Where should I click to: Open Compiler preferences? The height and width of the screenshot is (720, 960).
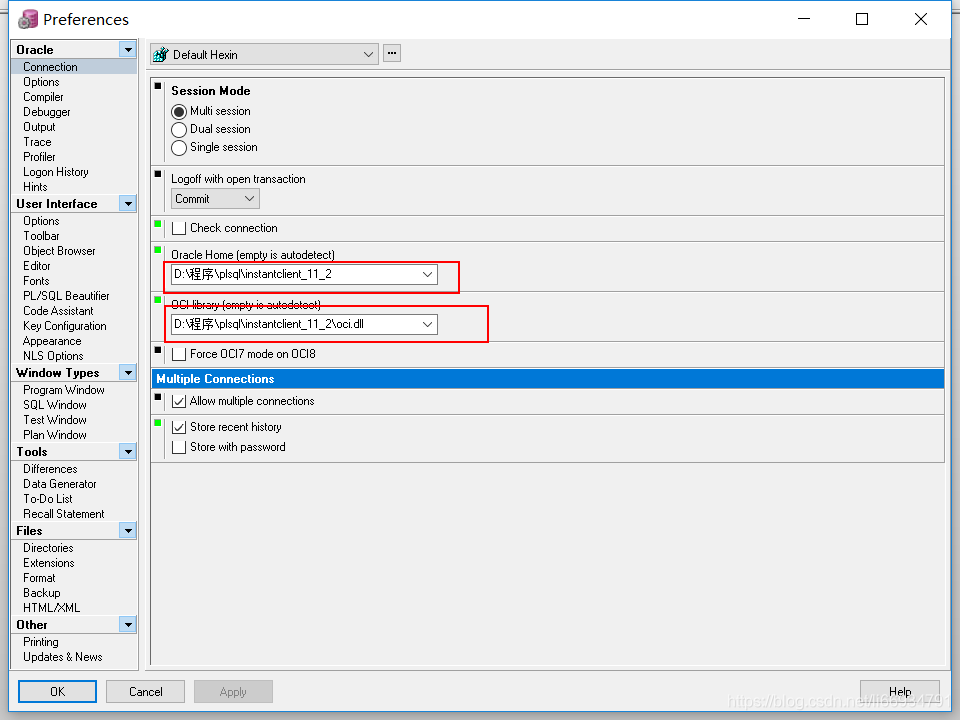(43, 97)
